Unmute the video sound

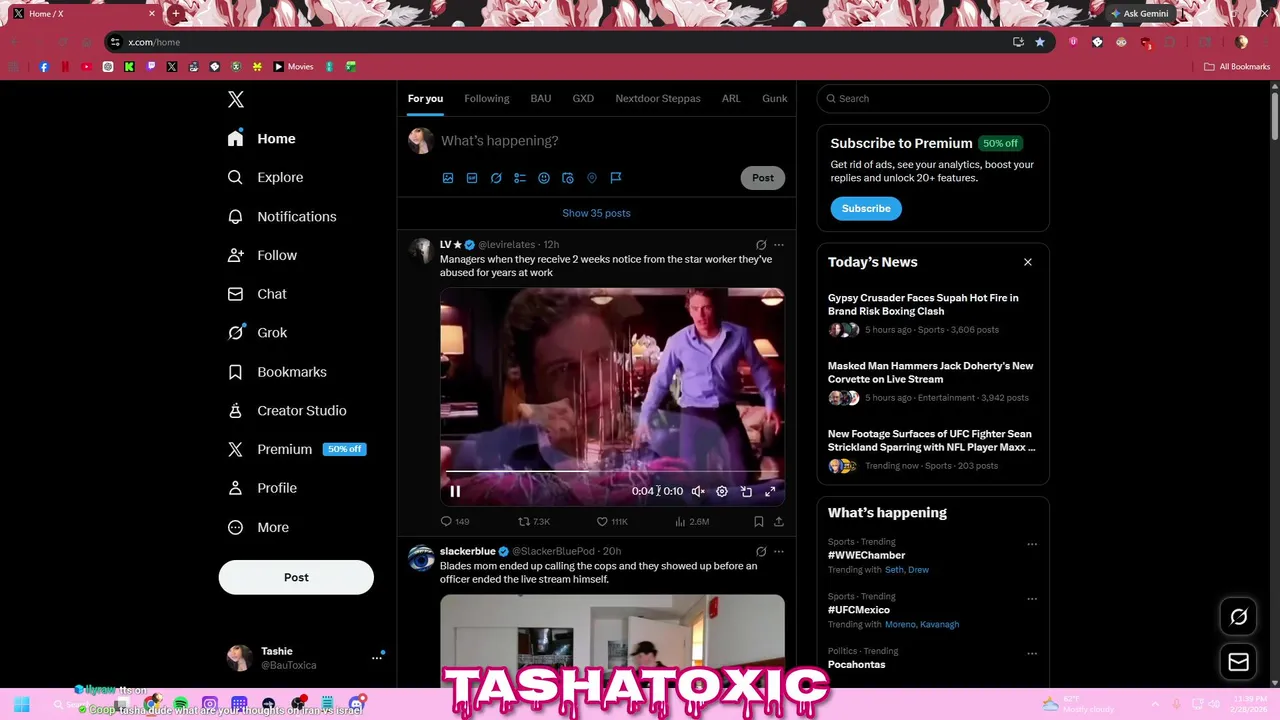(698, 491)
